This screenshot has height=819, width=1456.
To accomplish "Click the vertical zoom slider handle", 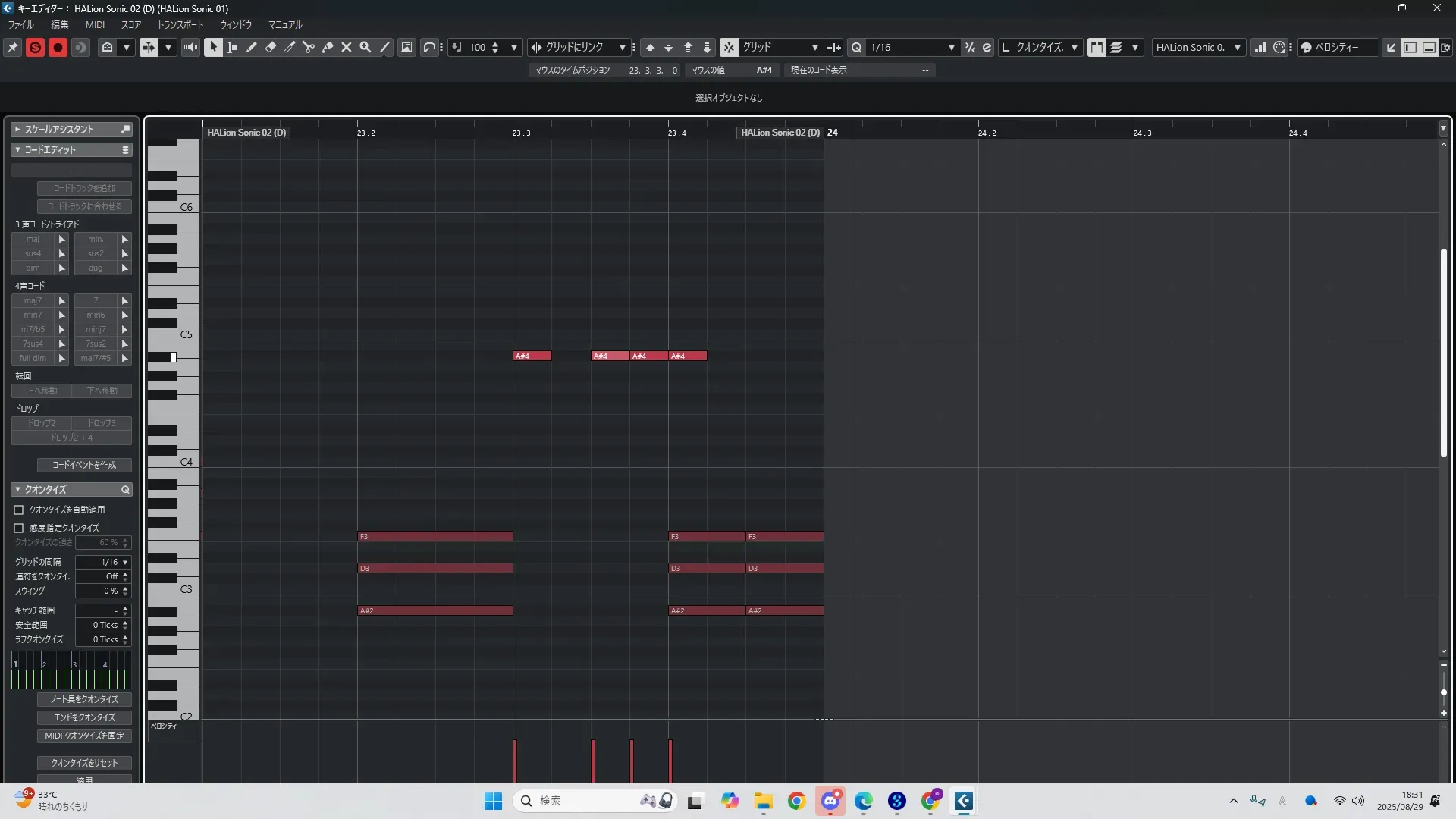I will (x=1443, y=692).
